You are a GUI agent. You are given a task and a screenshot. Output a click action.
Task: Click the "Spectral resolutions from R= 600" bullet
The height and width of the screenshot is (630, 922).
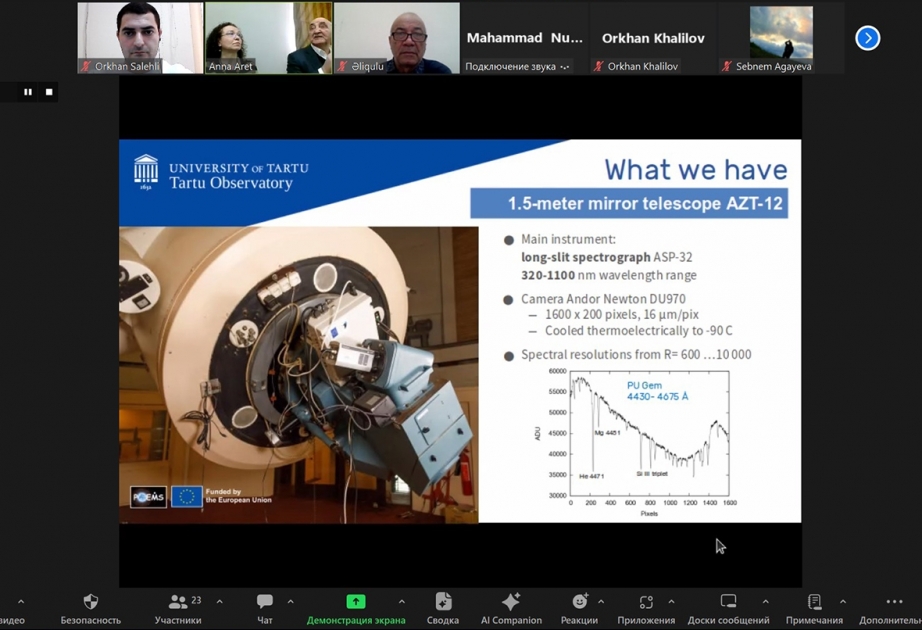coord(636,355)
